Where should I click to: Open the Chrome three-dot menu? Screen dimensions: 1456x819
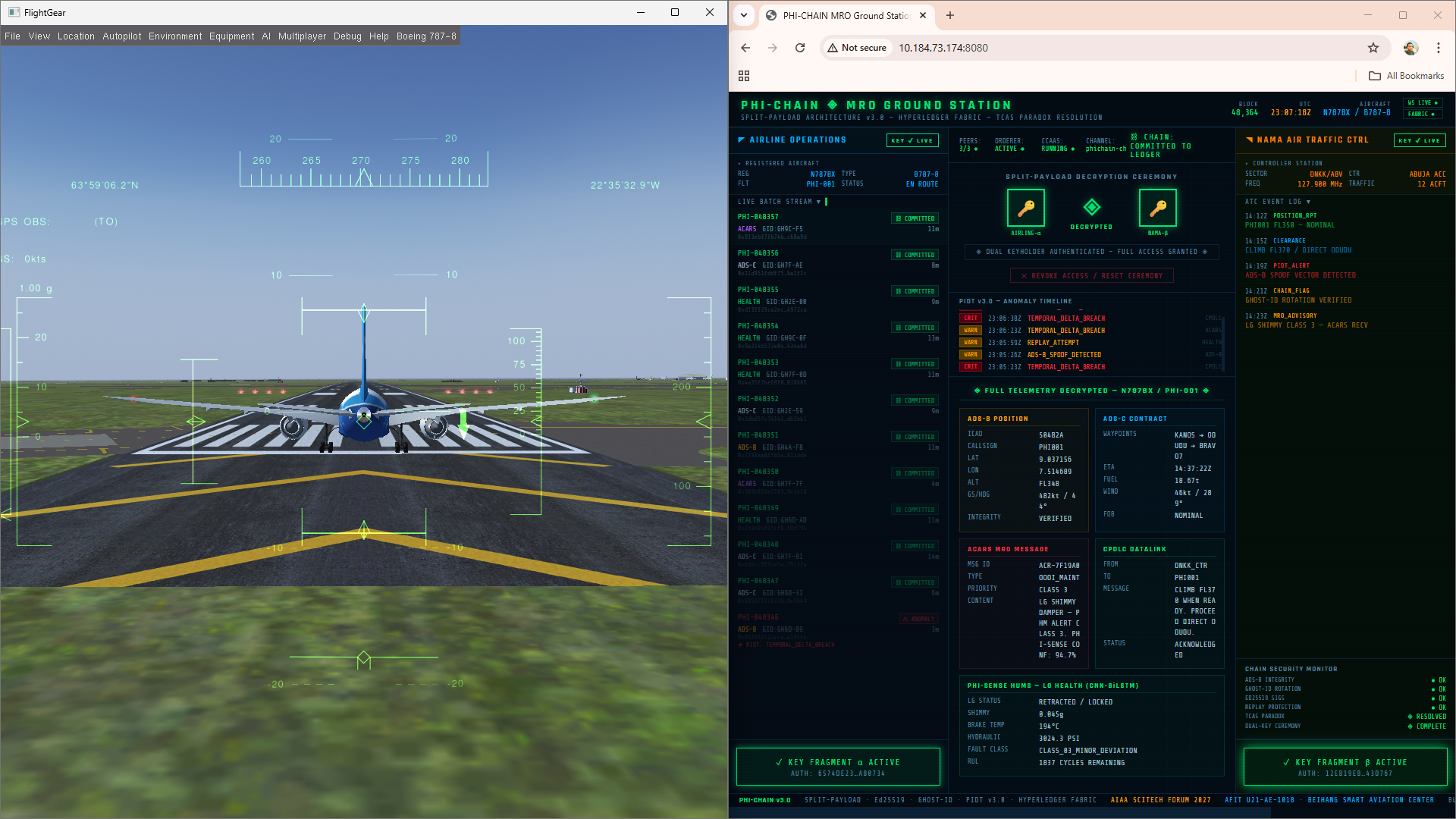pyautogui.click(x=1439, y=48)
